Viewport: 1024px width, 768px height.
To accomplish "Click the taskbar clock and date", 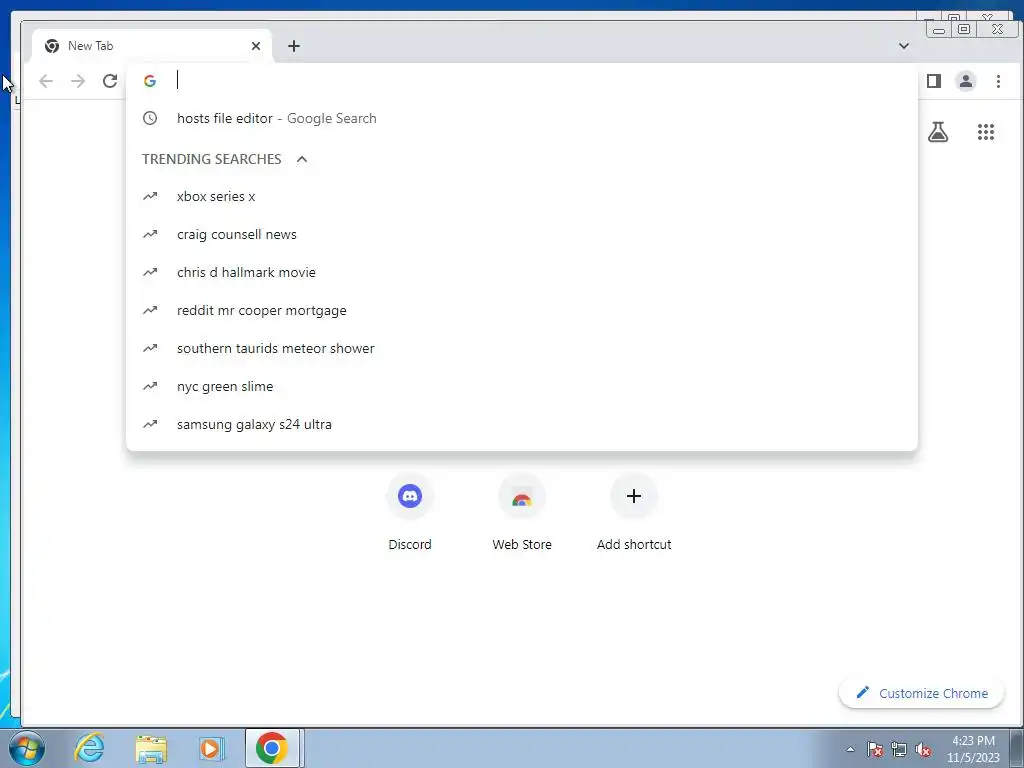I will [x=973, y=749].
